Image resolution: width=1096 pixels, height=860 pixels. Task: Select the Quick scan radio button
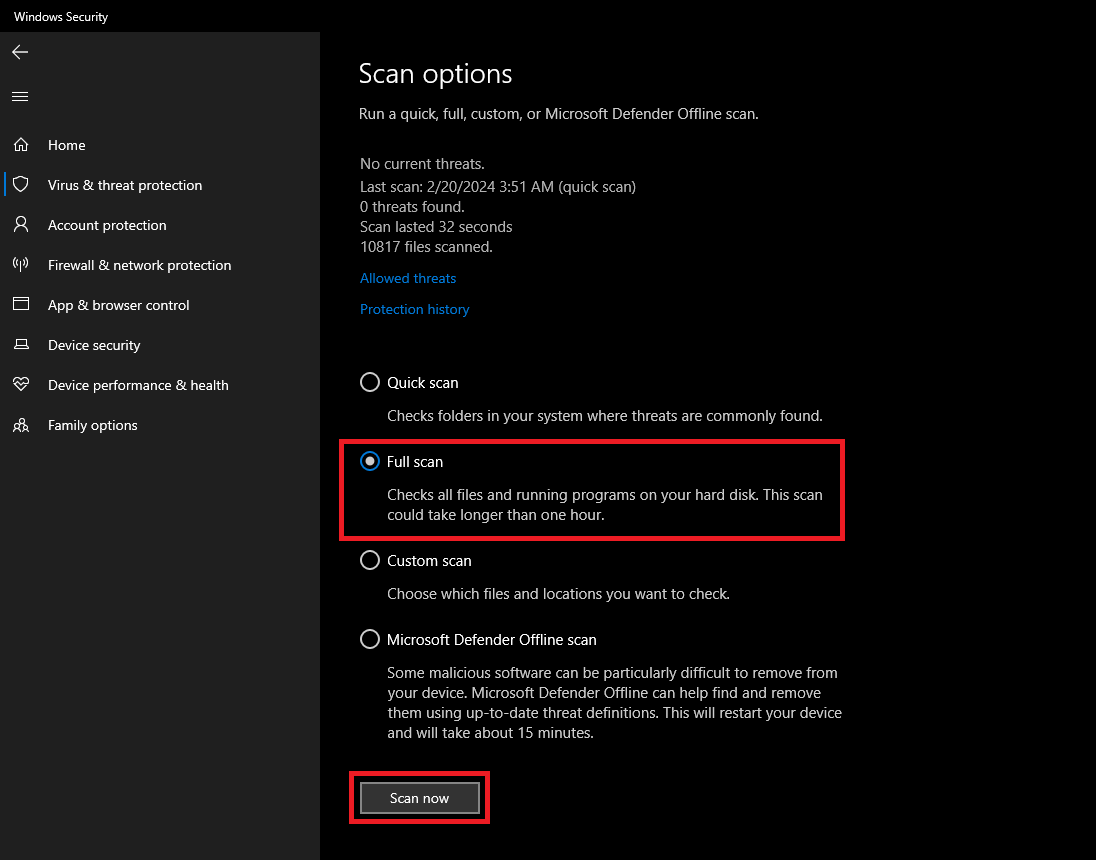[369, 382]
